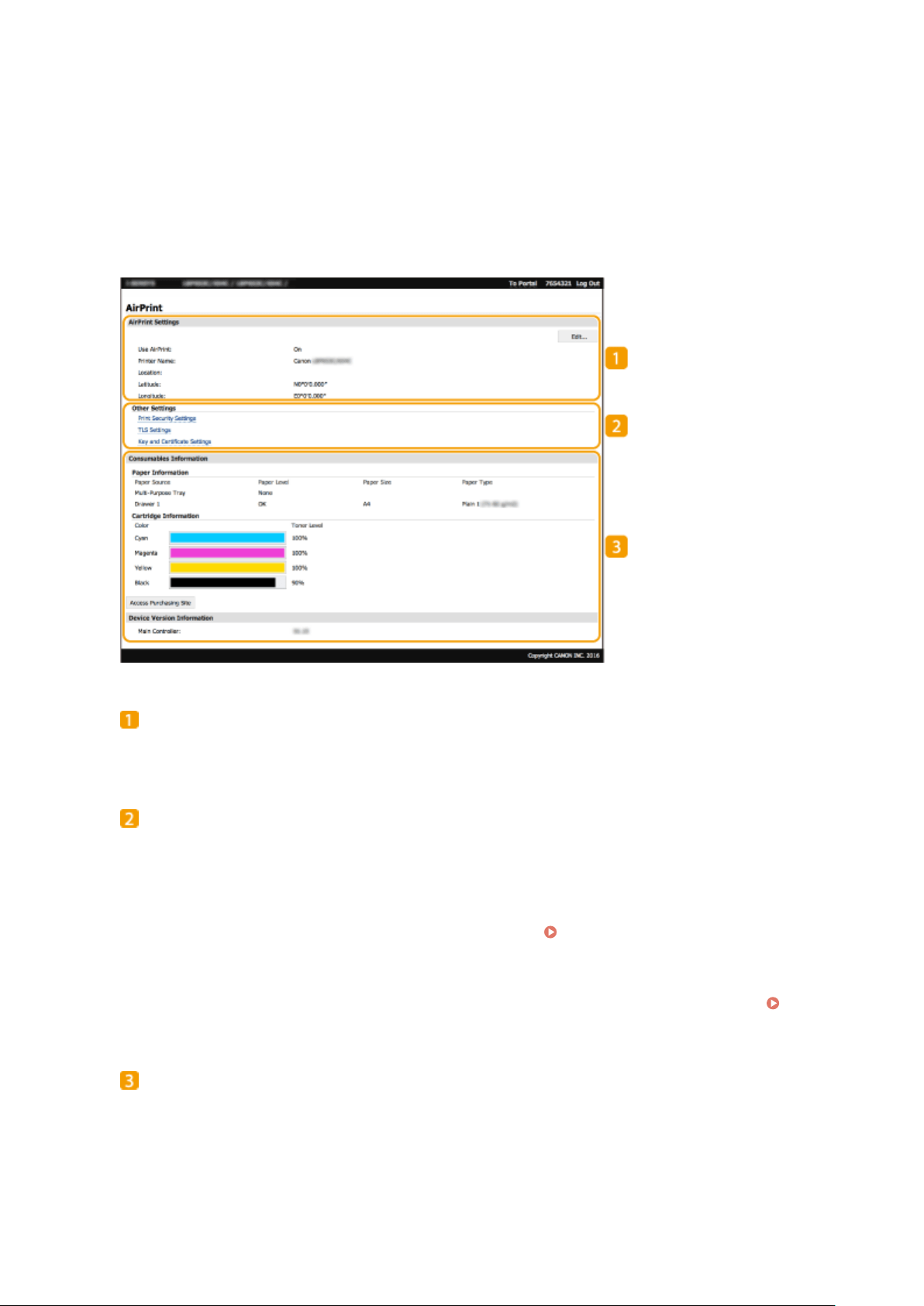
Task: Click the A4 paper size value
Action: [x=367, y=505]
